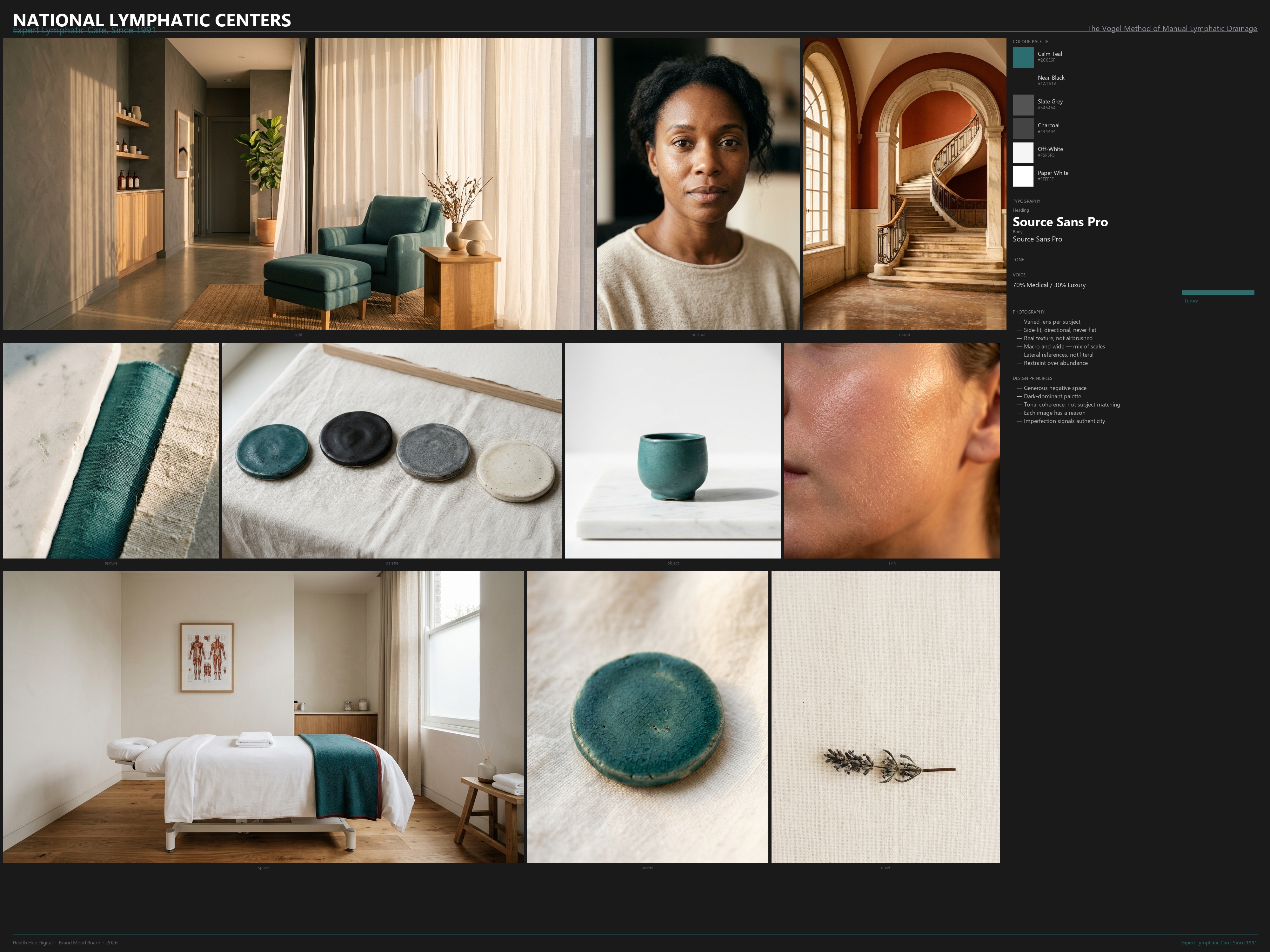Click 'Imperfection signals authenticity' line
This screenshot has width=1270, height=952.
(1060, 421)
